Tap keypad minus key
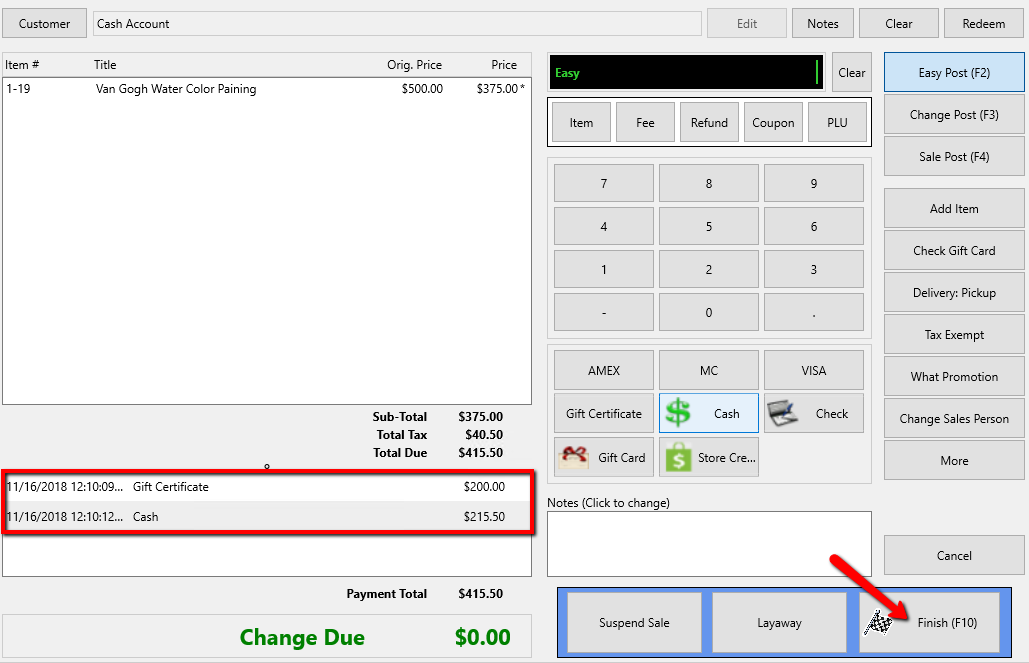The height and width of the screenshot is (663, 1029). (604, 312)
